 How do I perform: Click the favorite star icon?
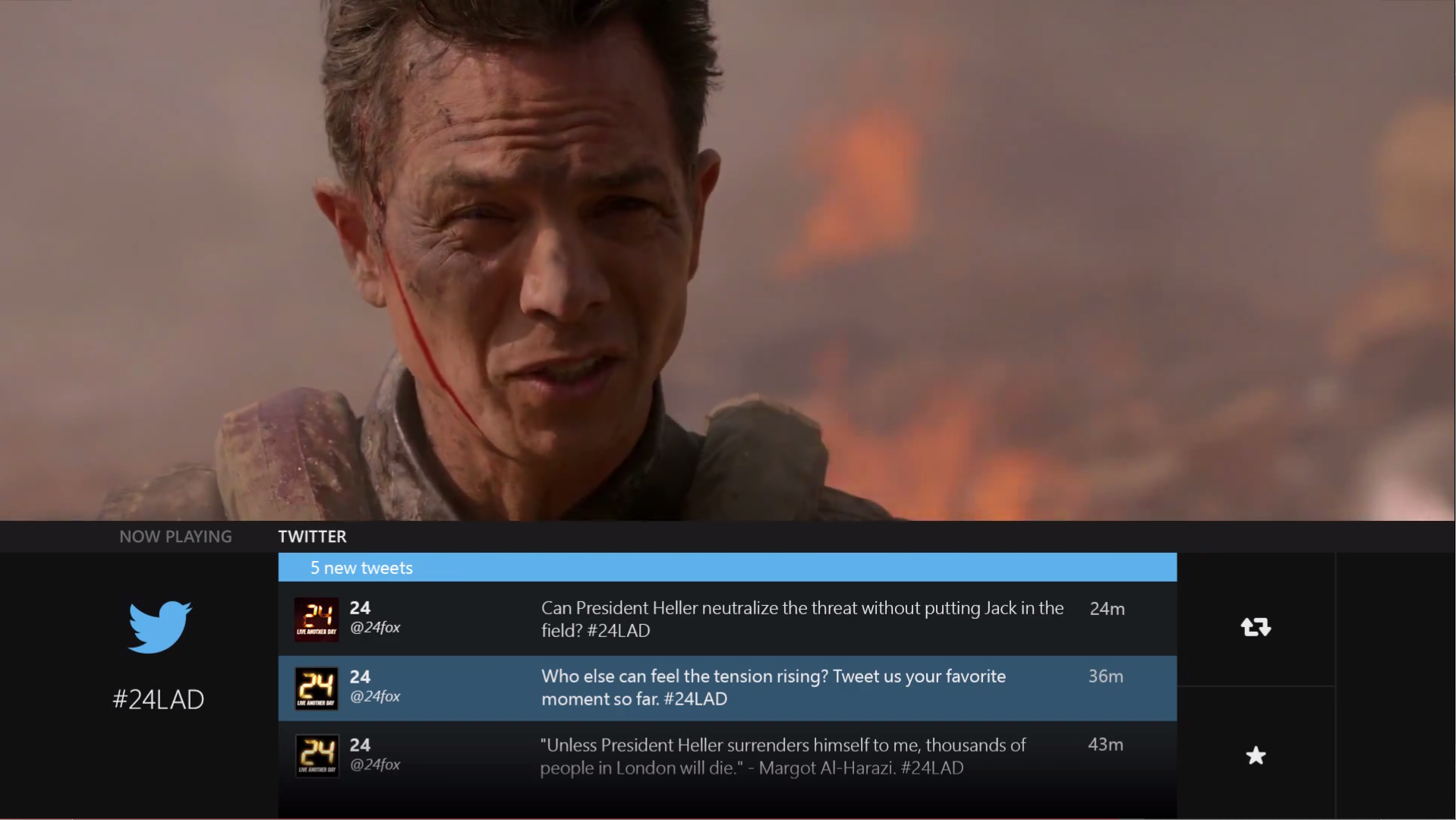coord(1256,755)
